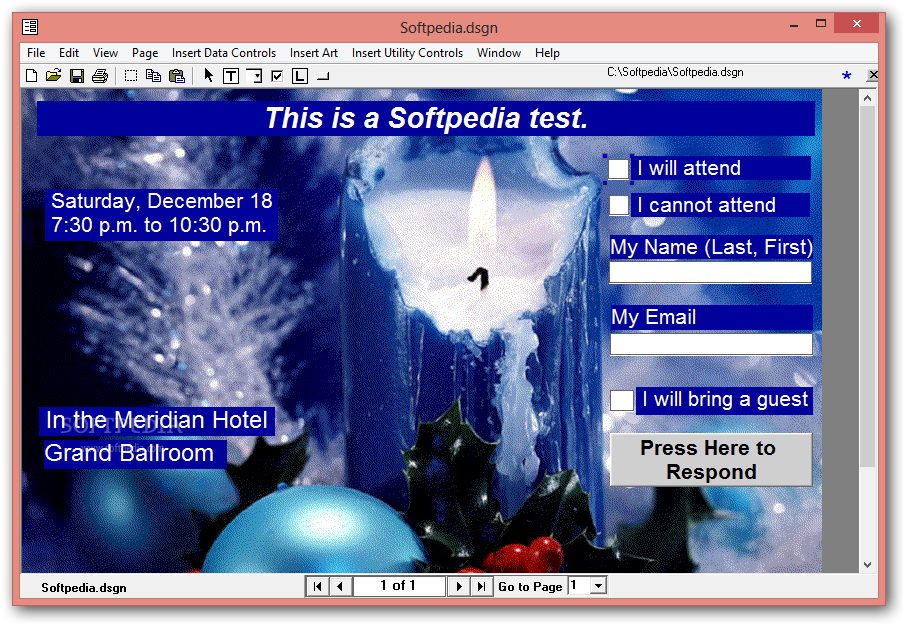Click the 'Go to Page' label

(x=530, y=587)
